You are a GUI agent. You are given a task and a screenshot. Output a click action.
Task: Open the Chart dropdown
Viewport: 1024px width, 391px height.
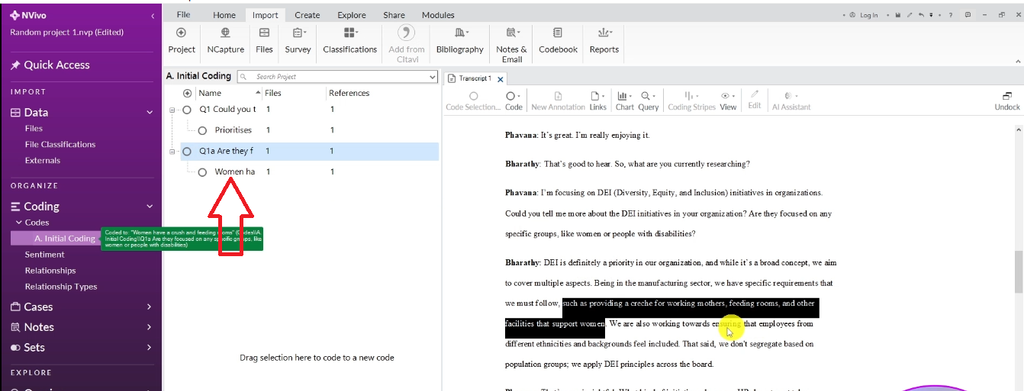pos(624,100)
